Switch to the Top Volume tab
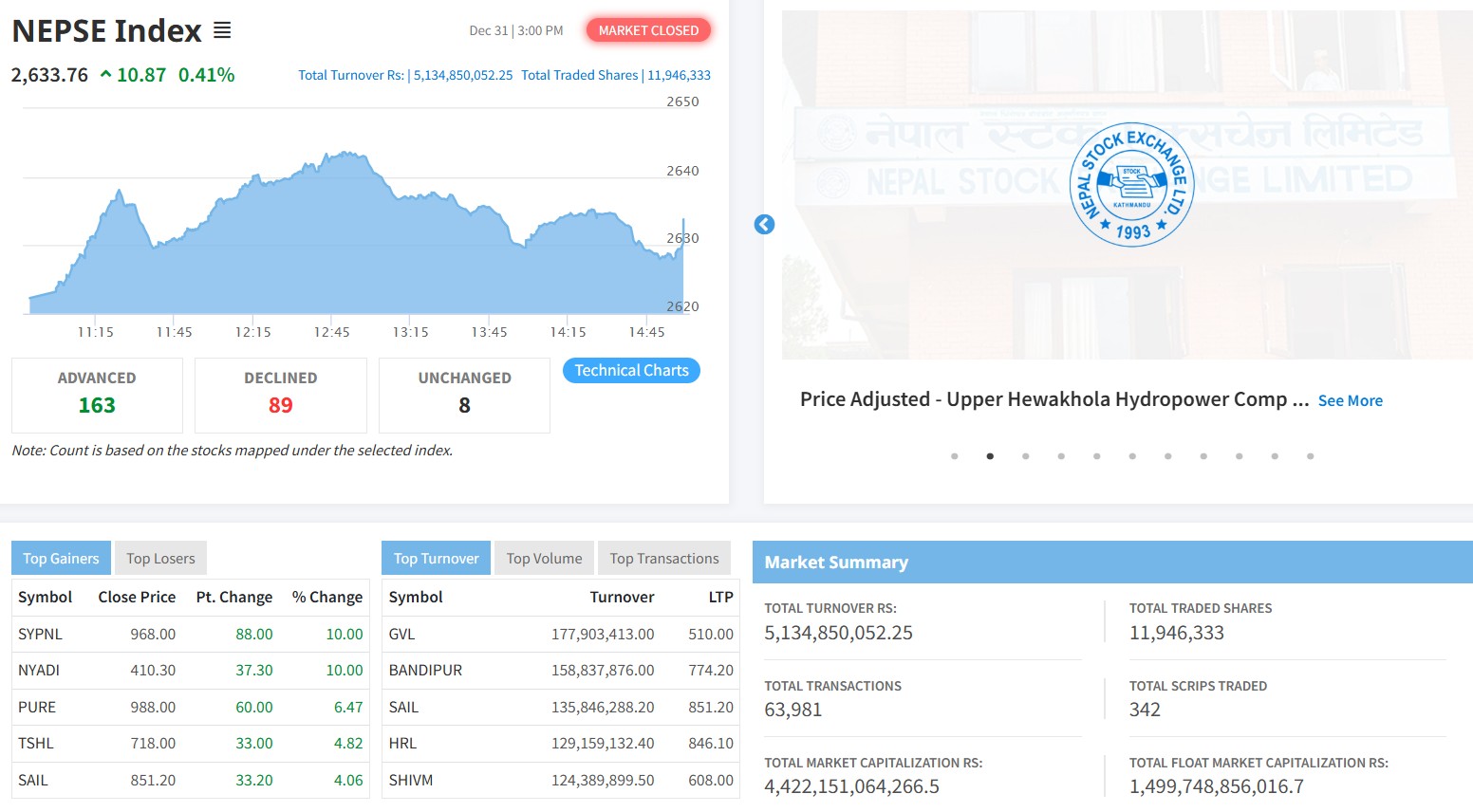Viewport: 1473px width, 812px height. (544, 559)
